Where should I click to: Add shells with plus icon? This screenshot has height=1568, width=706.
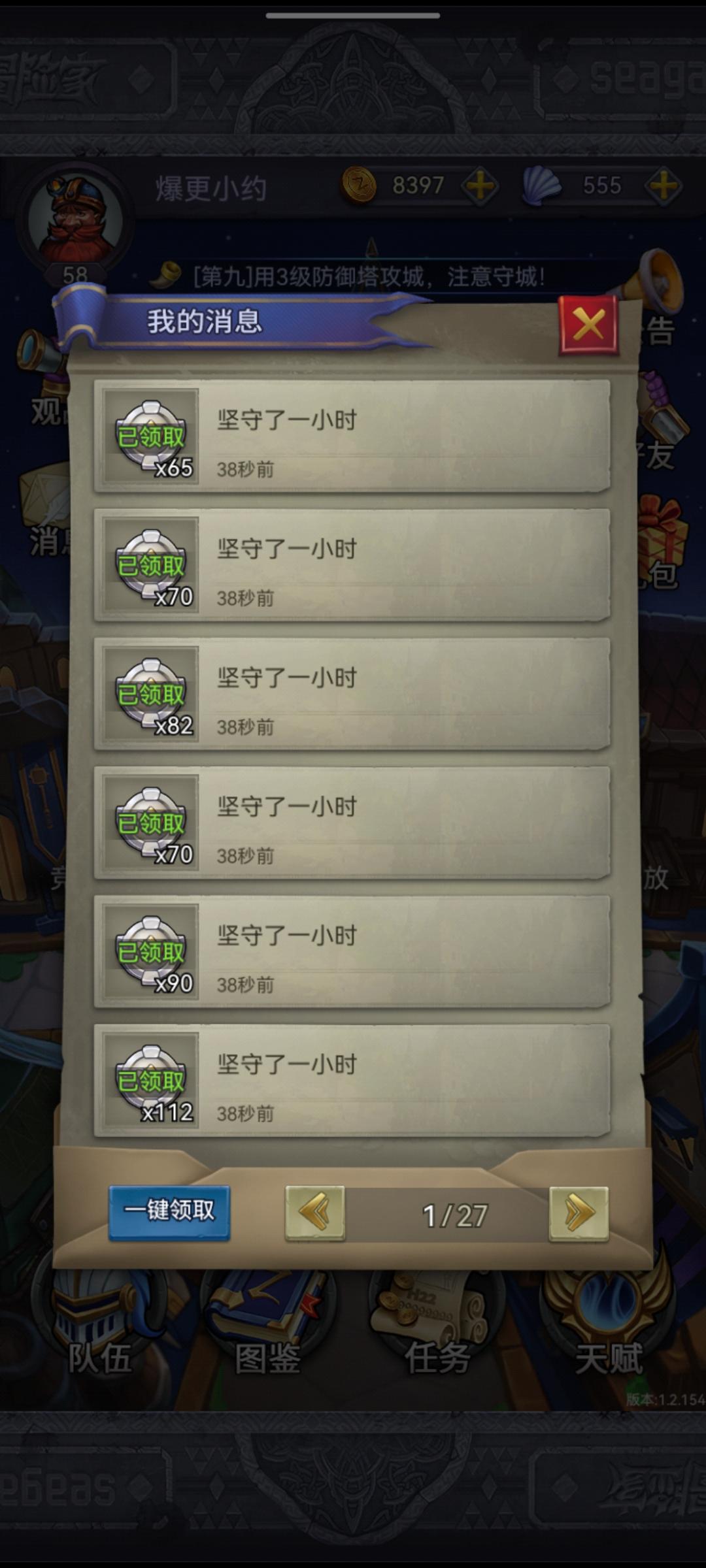664,186
